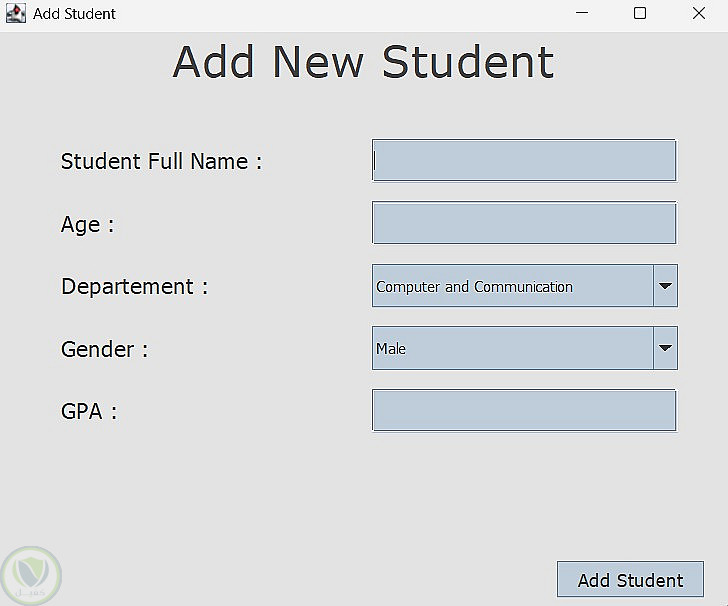The height and width of the screenshot is (606, 728).
Task: Click 'Computer and Communication' combo box text
Action: (474, 287)
